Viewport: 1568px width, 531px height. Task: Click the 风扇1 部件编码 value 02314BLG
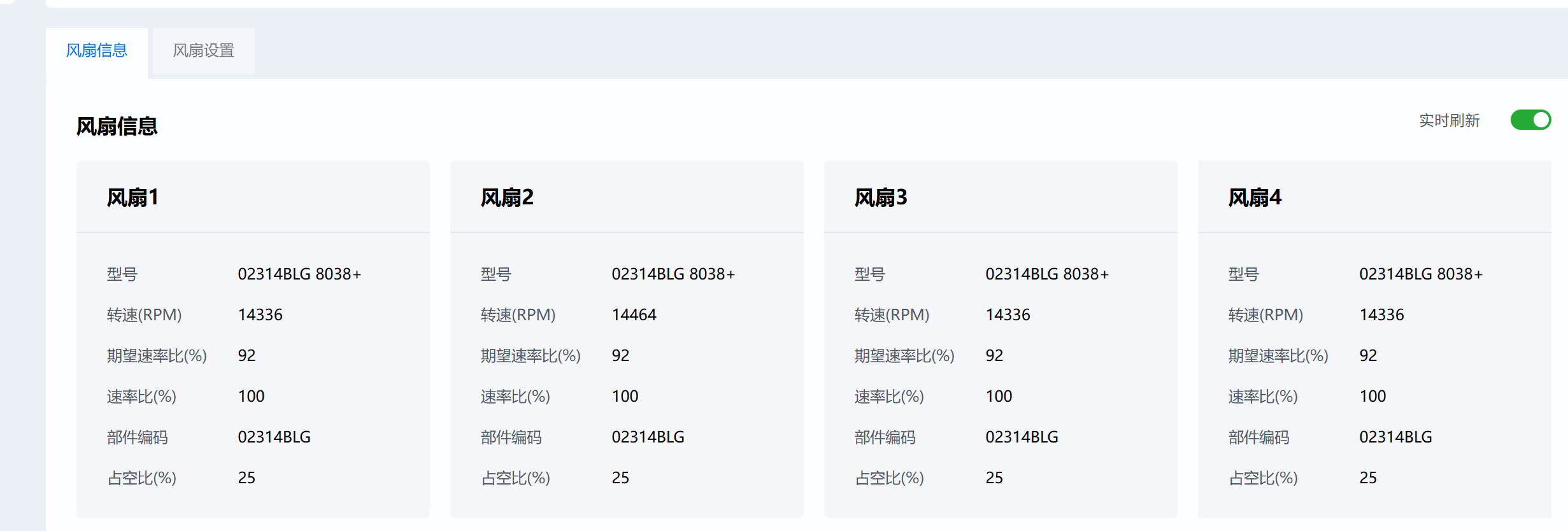[x=274, y=437]
